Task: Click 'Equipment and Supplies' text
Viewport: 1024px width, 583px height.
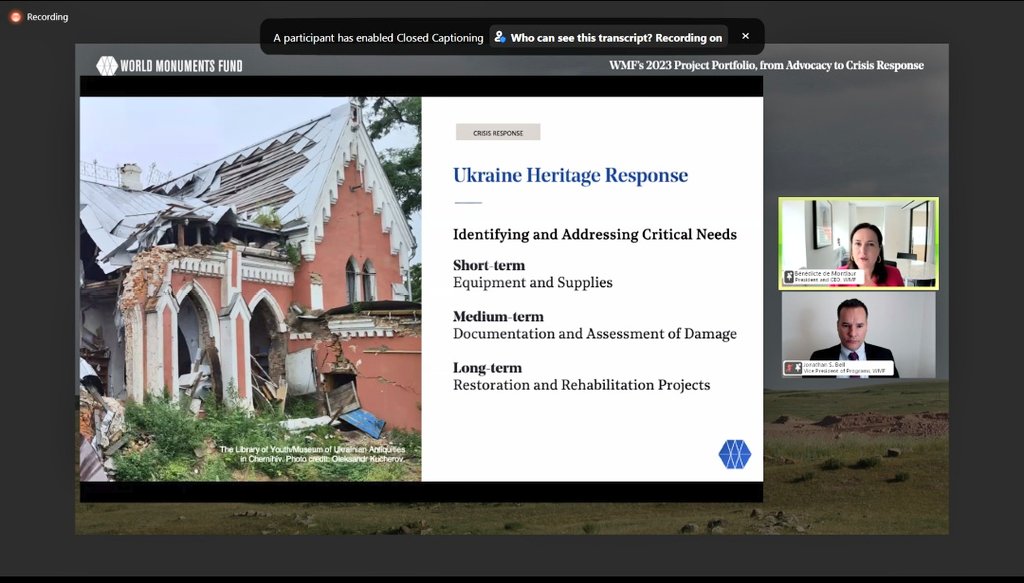Action: pos(533,283)
